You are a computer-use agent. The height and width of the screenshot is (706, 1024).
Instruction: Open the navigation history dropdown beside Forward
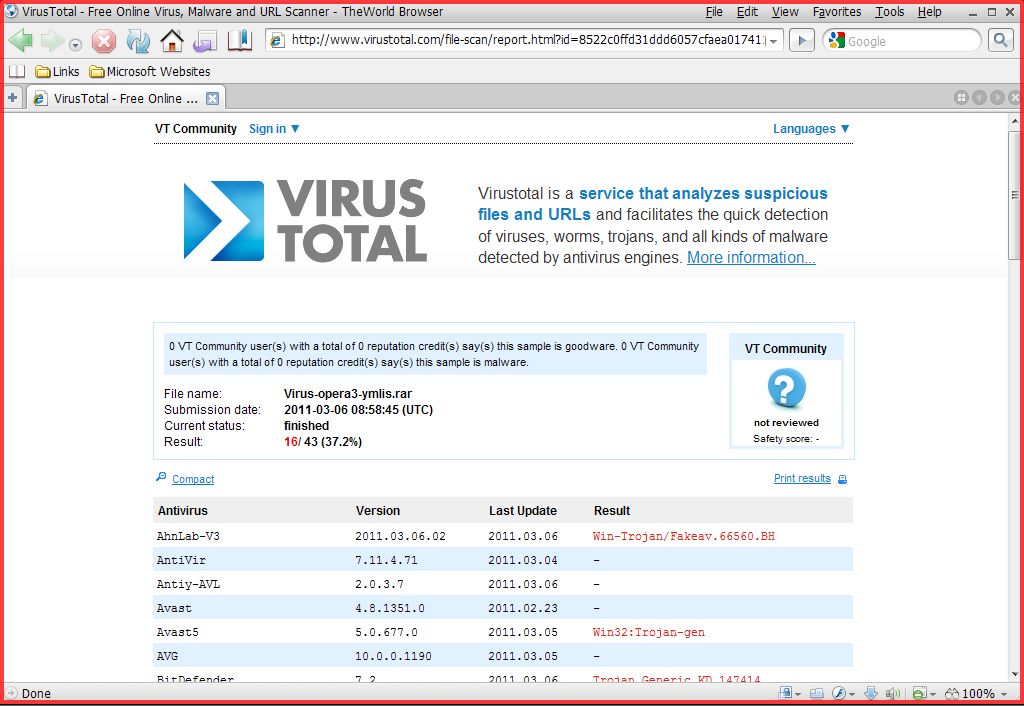[x=76, y=44]
